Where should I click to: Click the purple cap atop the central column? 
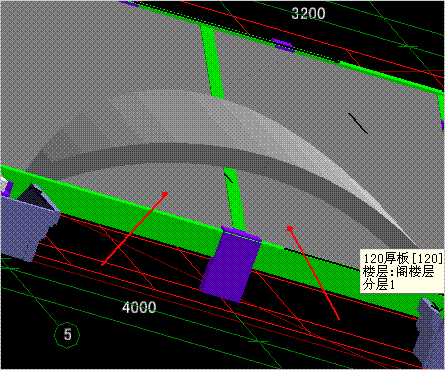coord(241,233)
